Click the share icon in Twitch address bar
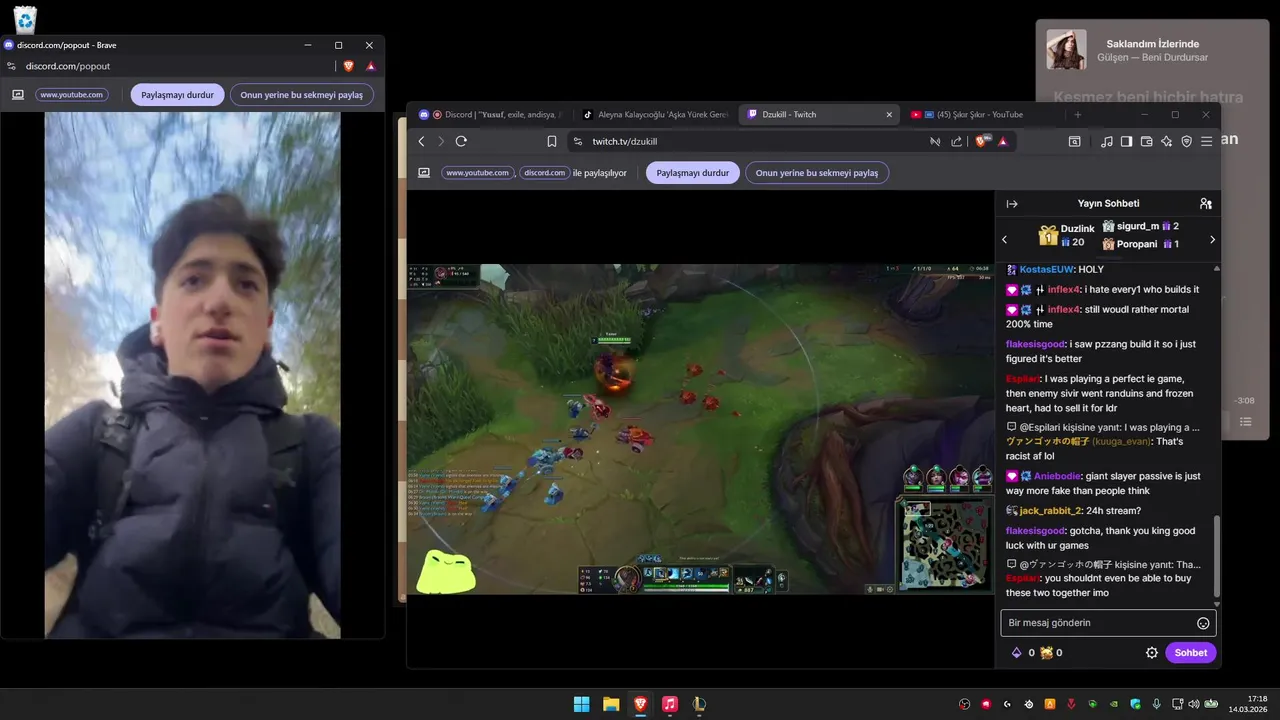 coord(957,141)
